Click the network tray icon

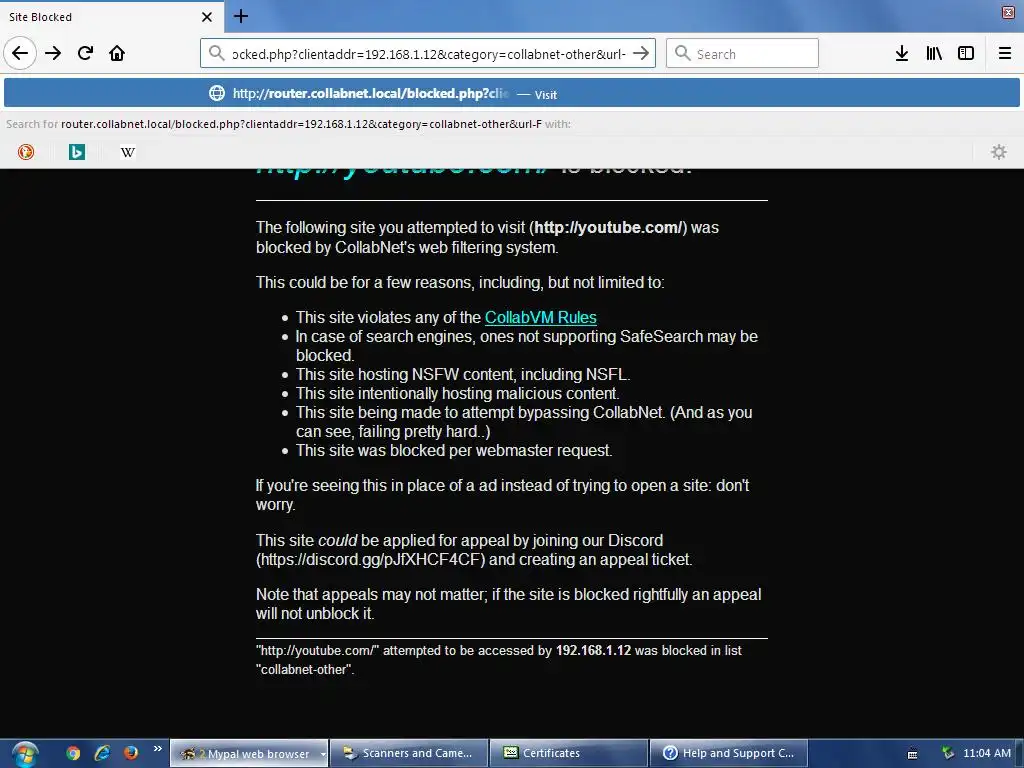pos(948,753)
